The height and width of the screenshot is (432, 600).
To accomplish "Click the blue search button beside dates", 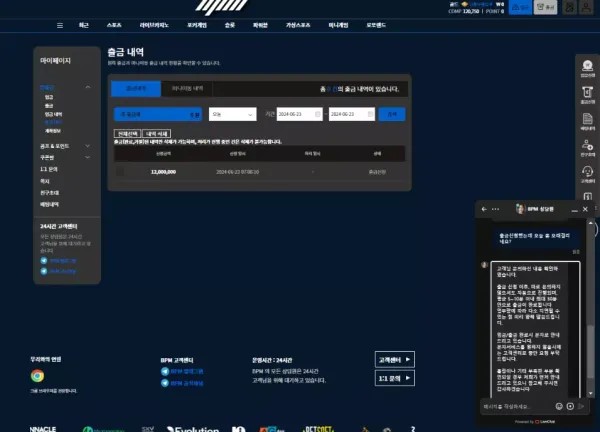I will [393, 115].
